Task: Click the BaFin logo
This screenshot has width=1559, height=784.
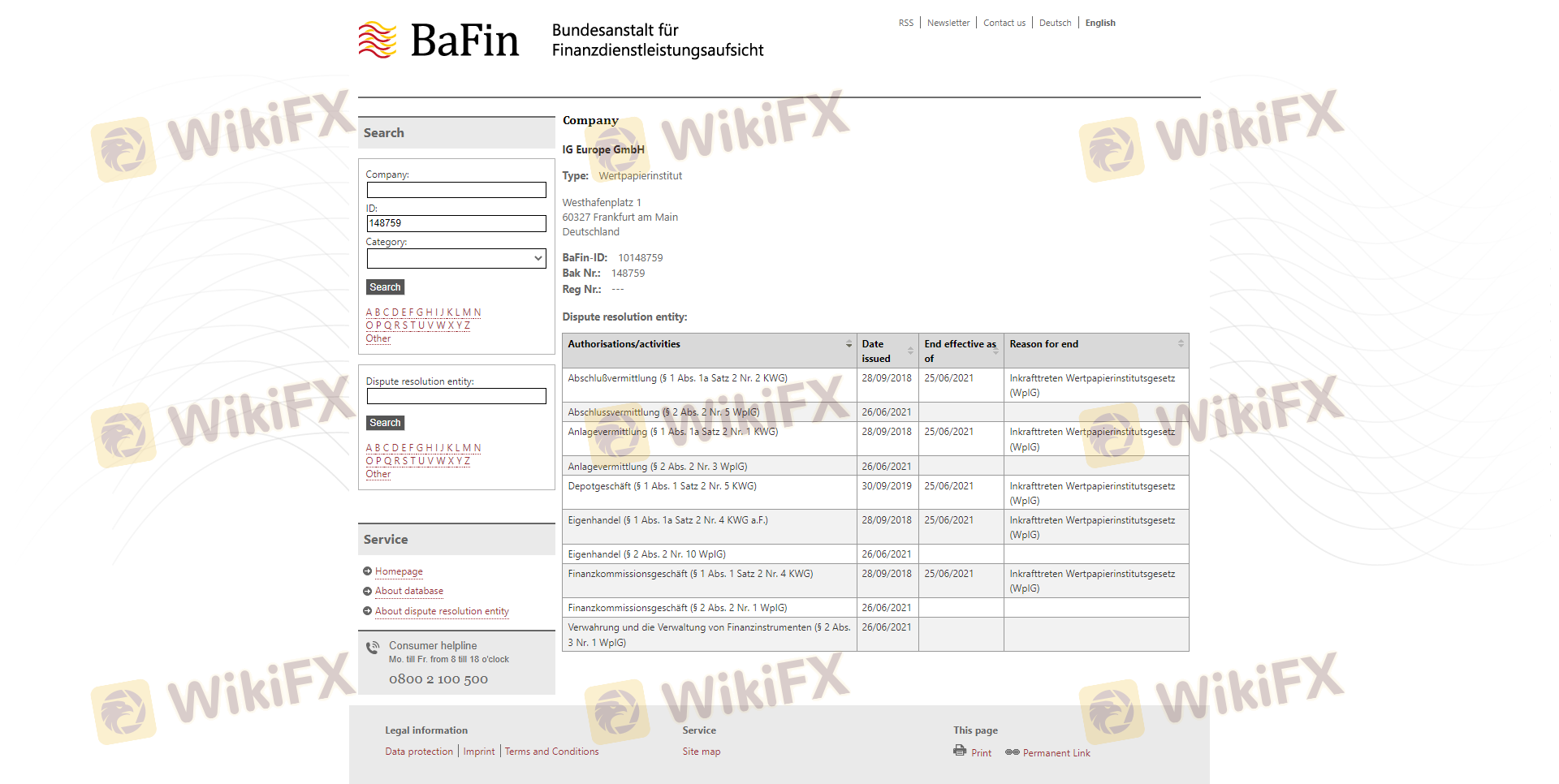Action: [x=438, y=41]
